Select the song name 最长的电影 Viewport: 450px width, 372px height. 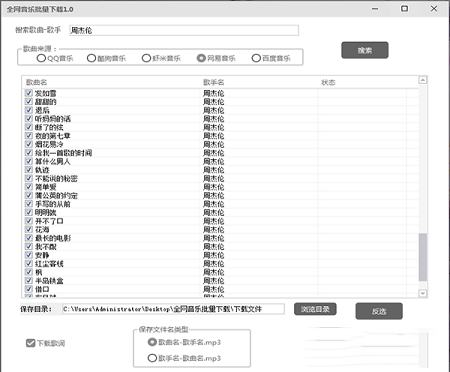coord(53,238)
